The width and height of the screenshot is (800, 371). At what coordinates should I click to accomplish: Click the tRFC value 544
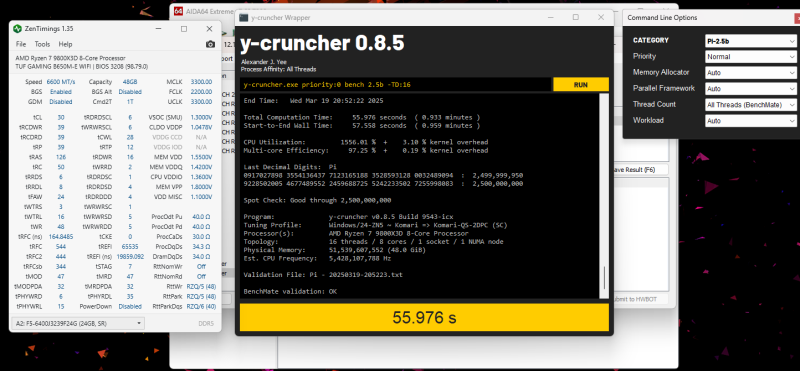[x=61, y=246]
